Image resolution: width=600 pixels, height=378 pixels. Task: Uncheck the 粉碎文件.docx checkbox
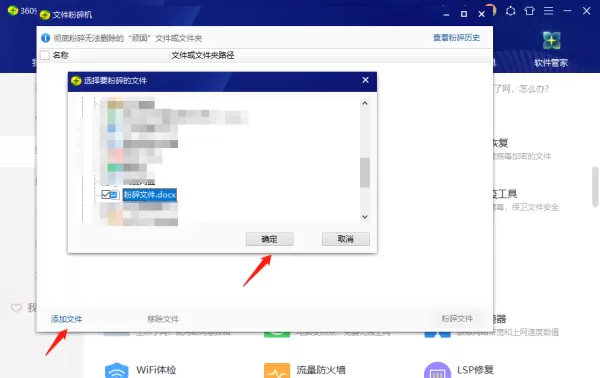pos(106,194)
